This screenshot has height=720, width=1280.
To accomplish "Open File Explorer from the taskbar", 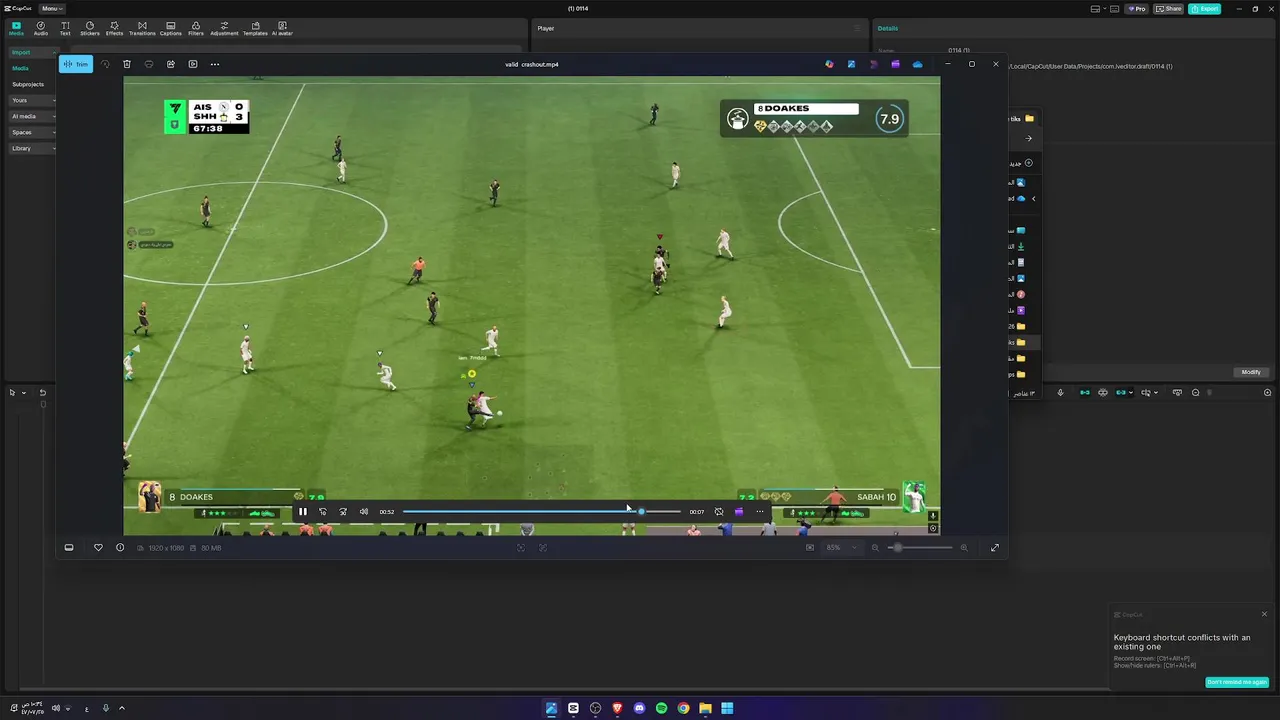I will 705,708.
